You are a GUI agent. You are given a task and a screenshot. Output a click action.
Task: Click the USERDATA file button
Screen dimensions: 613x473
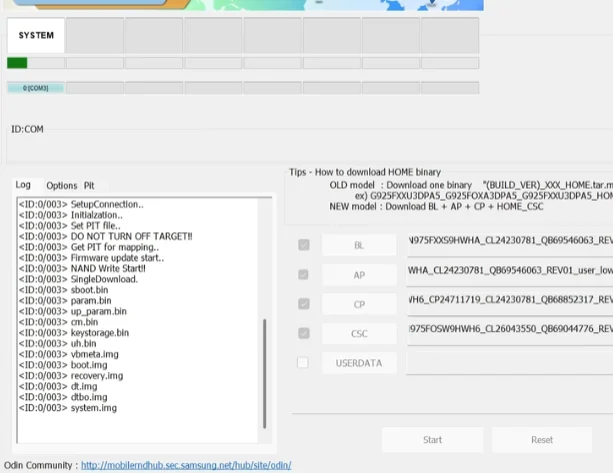click(x=359, y=363)
